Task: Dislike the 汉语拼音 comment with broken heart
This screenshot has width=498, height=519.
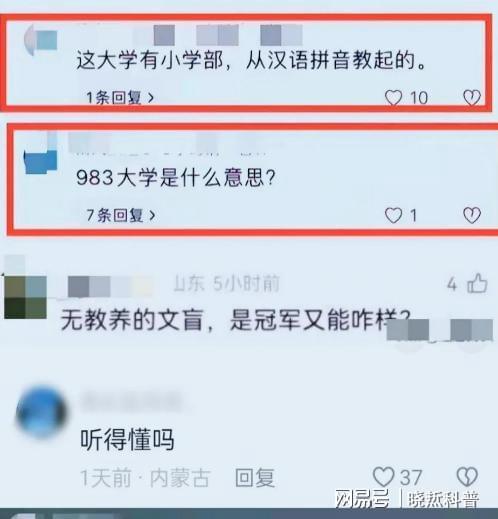Action: [472, 98]
